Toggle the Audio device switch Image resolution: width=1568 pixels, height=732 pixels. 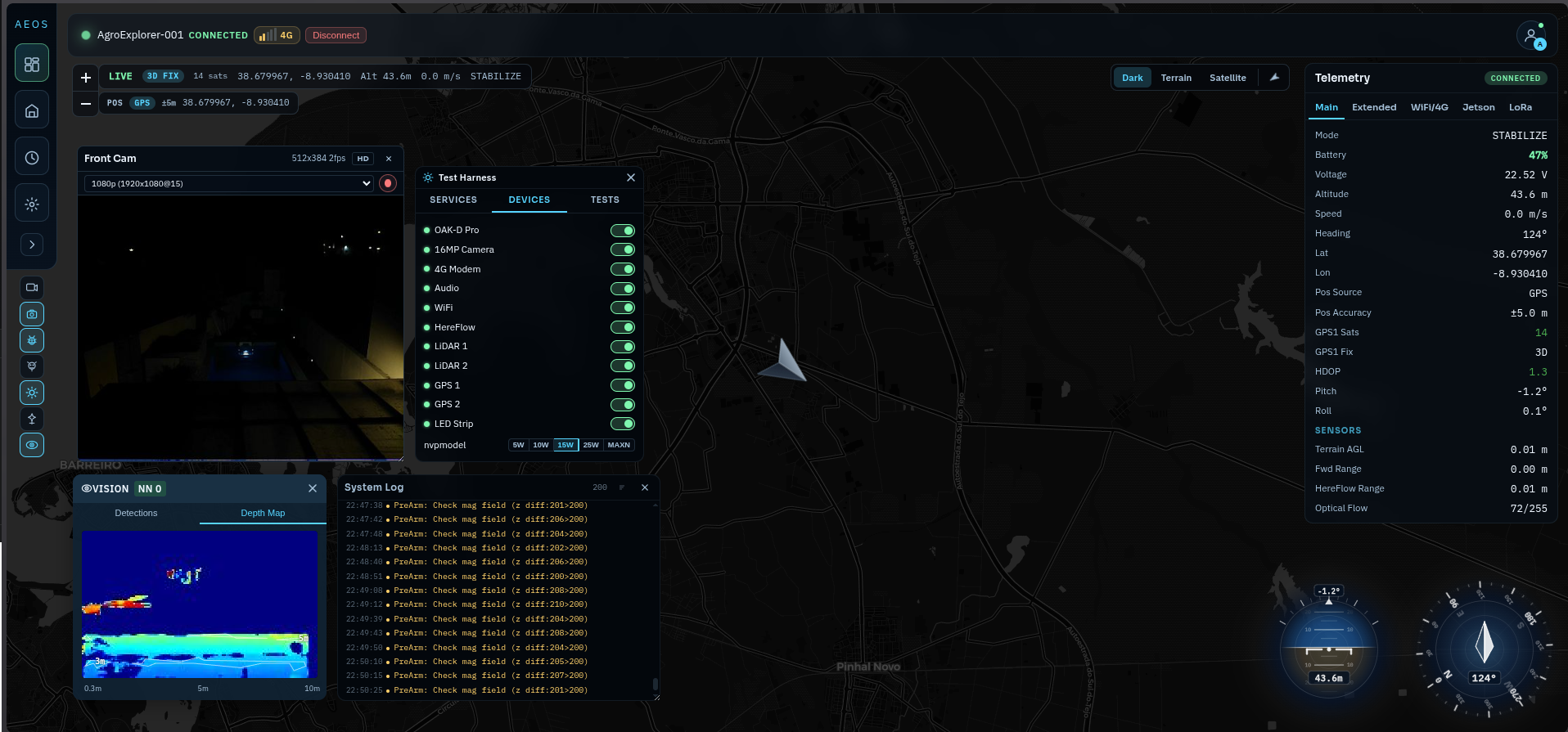click(x=623, y=289)
